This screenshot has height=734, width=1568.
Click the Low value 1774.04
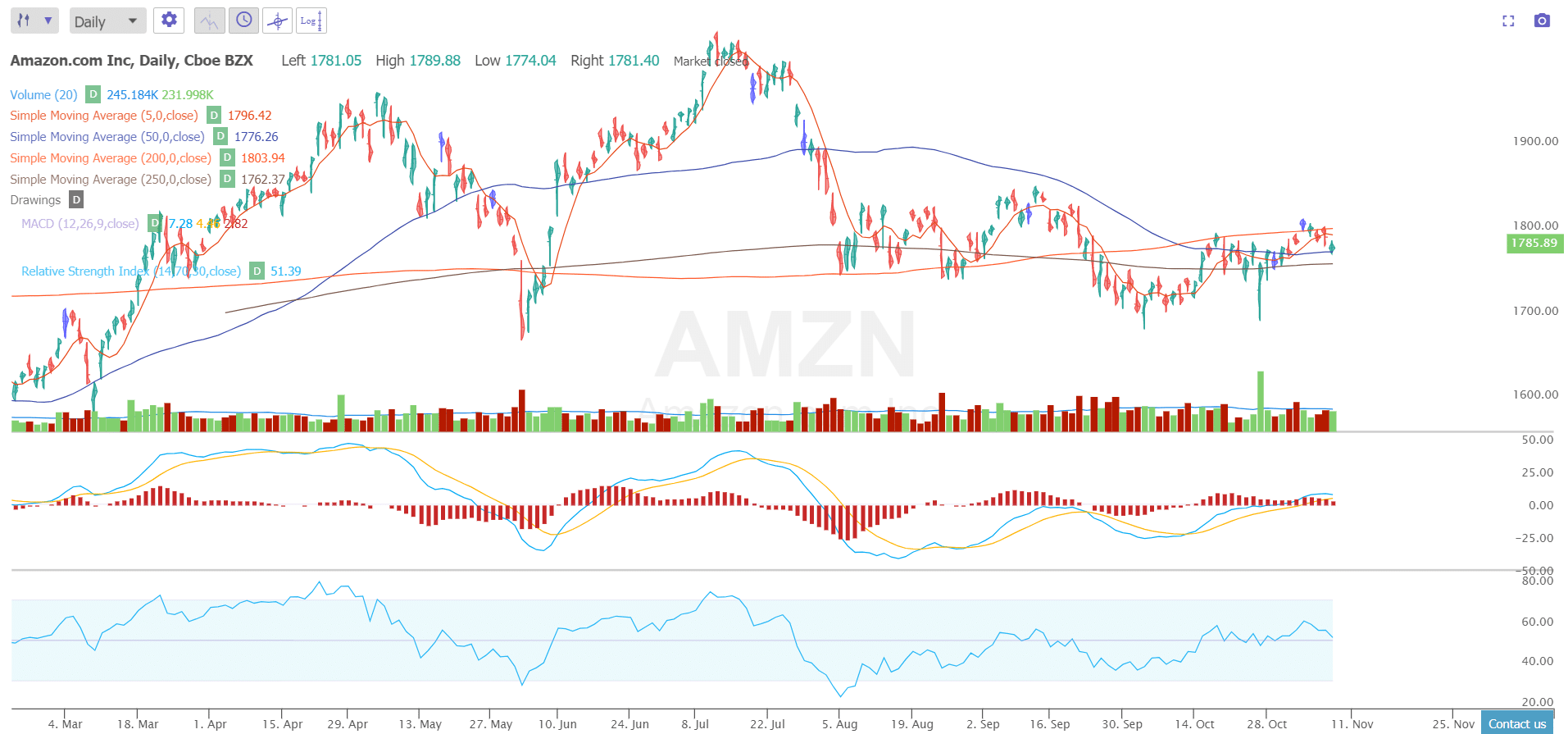[530, 61]
